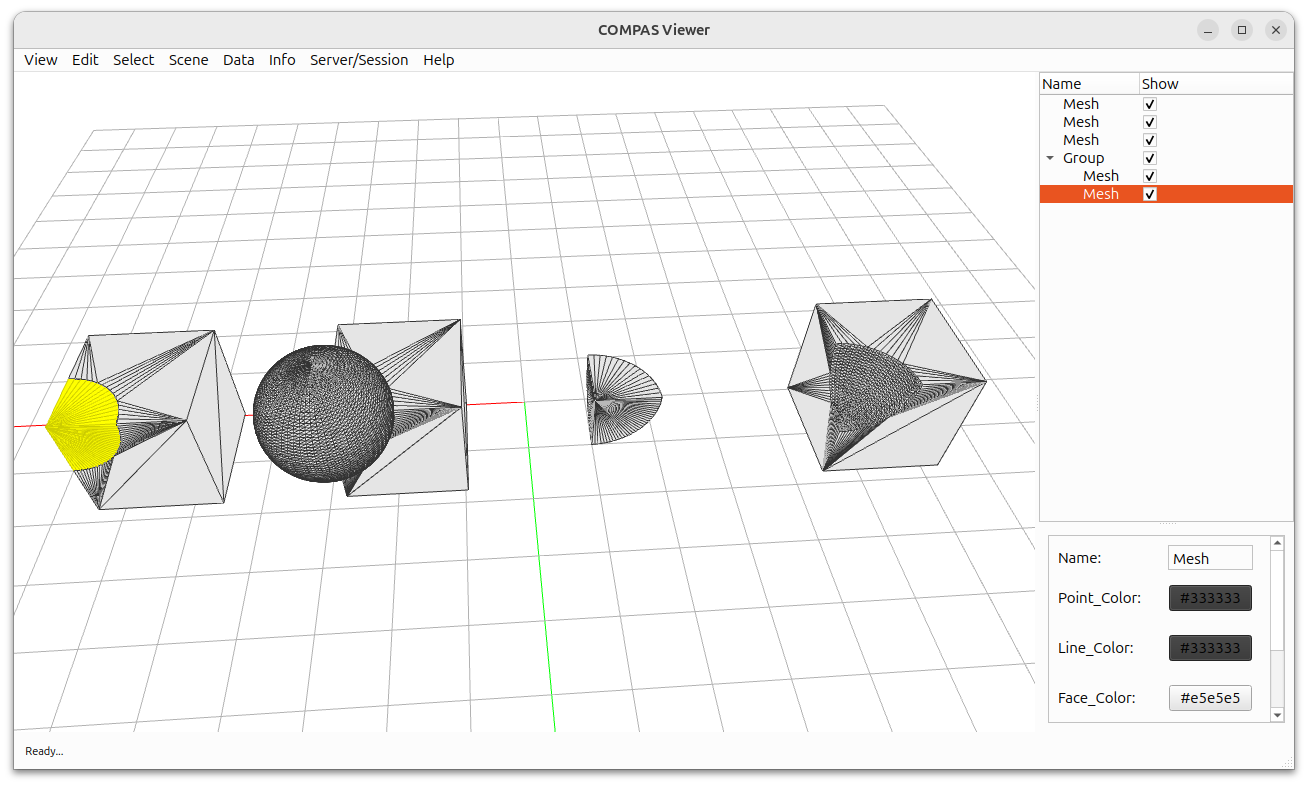Uncheck Show for the Group item
Image resolution: width=1308 pixels, height=786 pixels.
tap(1149, 157)
